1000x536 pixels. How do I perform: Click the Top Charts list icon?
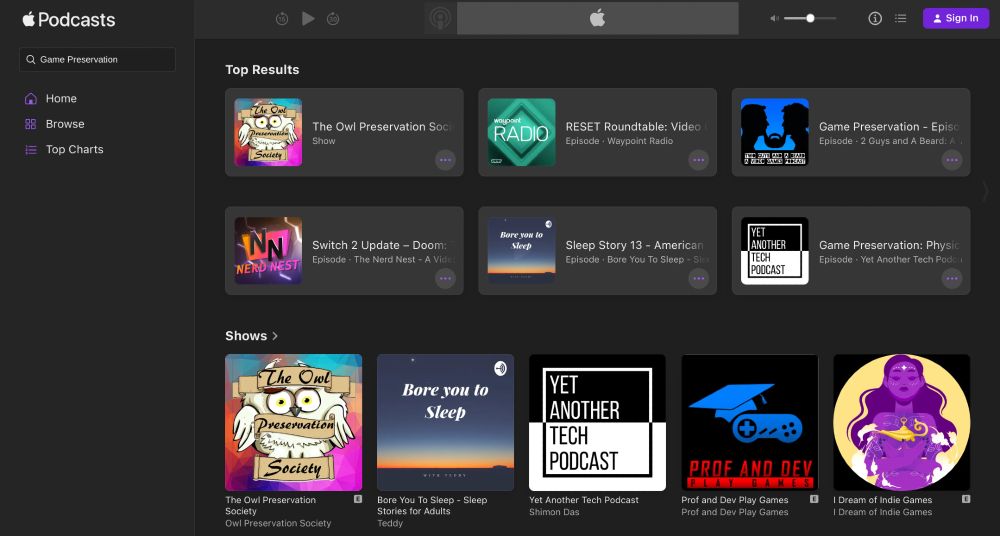point(31,149)
